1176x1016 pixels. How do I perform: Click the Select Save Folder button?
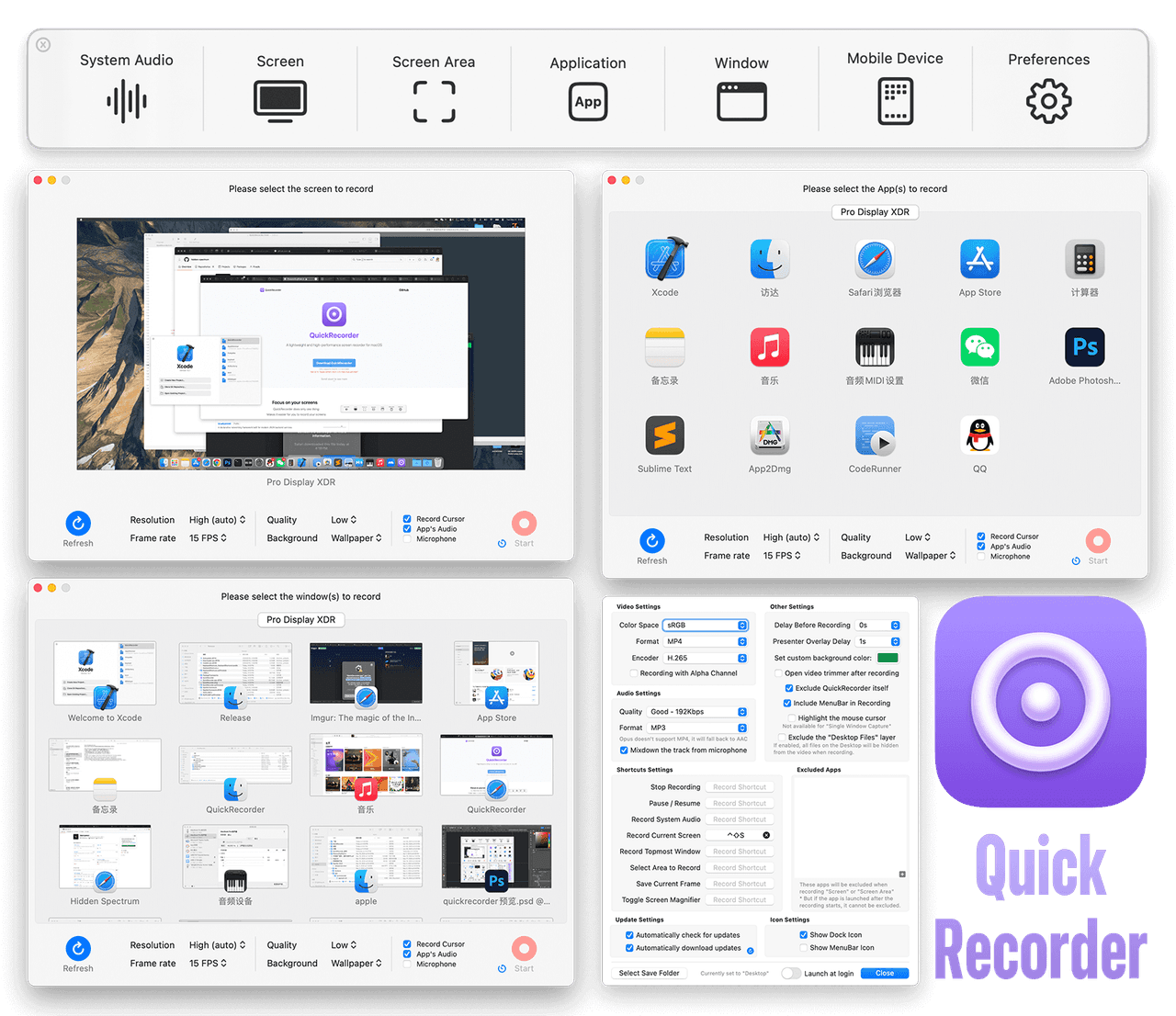(x=649, y=973)
